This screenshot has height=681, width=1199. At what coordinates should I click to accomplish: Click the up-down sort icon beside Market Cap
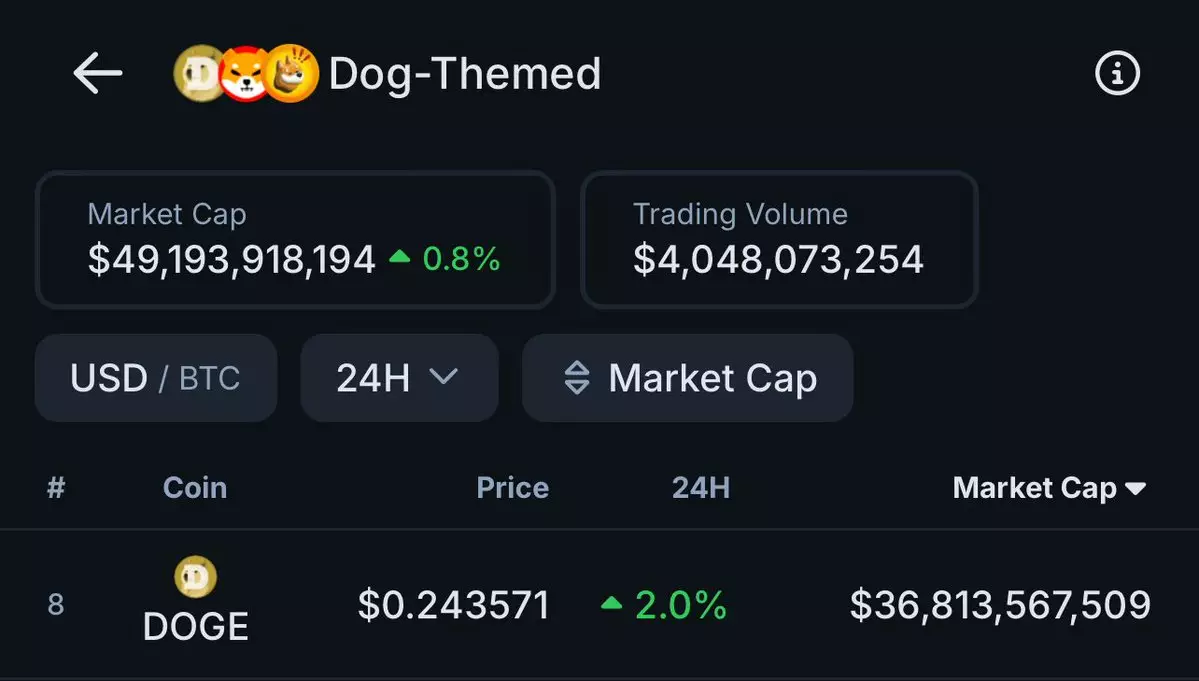(x=577, y=378)
